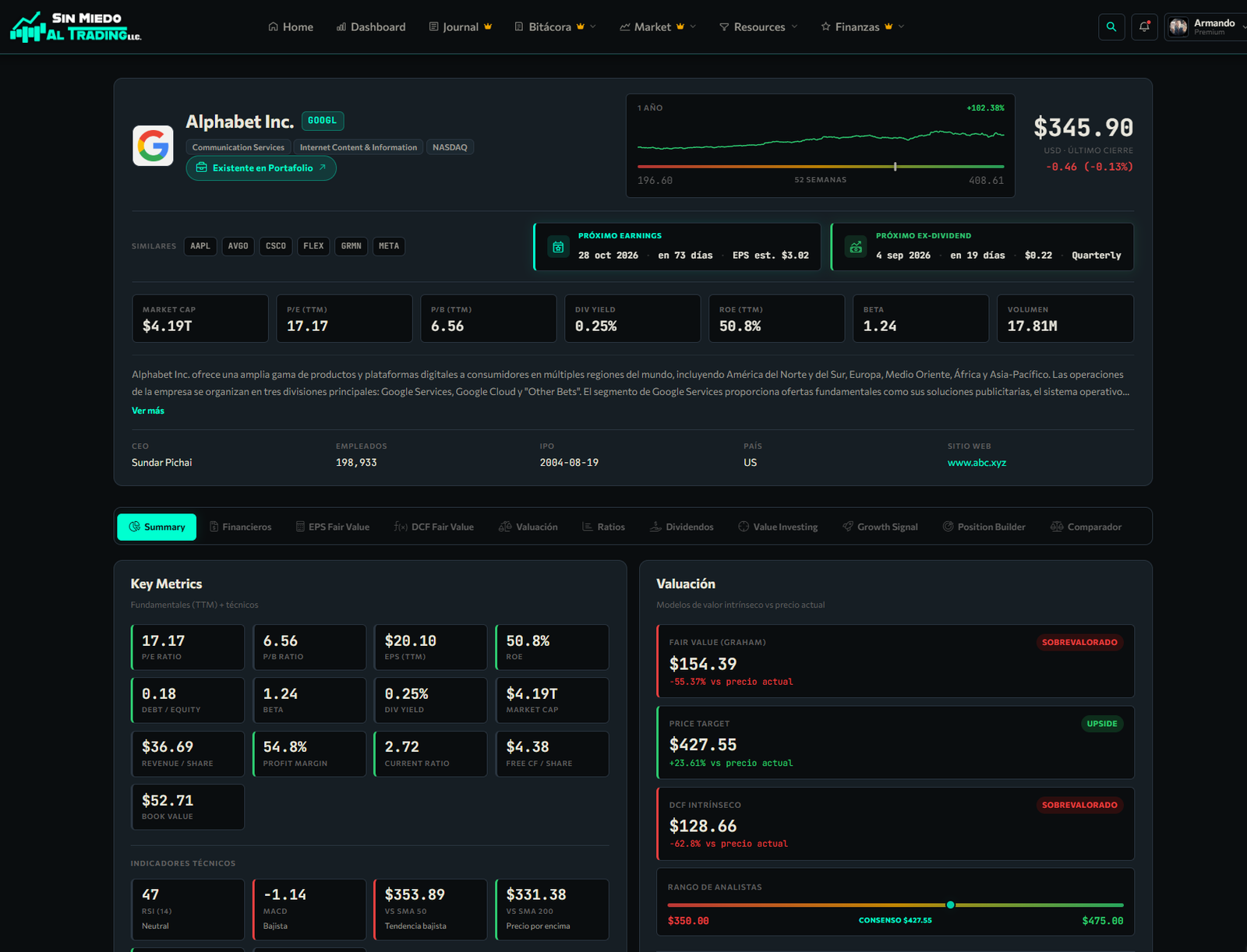
Task: Click the Google company logo
Action: (153, 146)
